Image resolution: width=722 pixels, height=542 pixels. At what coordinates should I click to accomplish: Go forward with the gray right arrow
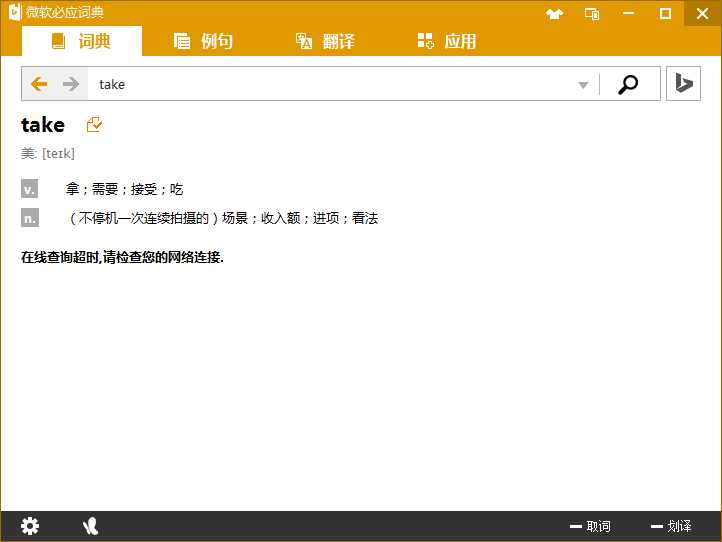tap(70, 84)
